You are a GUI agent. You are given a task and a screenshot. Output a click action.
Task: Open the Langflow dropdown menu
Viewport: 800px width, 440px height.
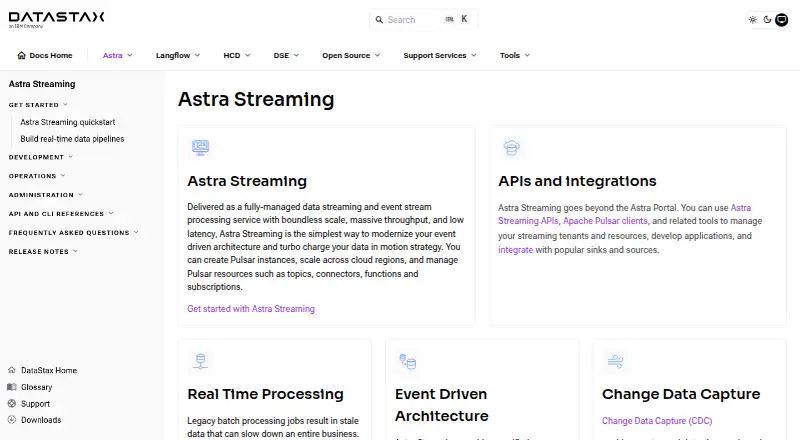(178, 55)
